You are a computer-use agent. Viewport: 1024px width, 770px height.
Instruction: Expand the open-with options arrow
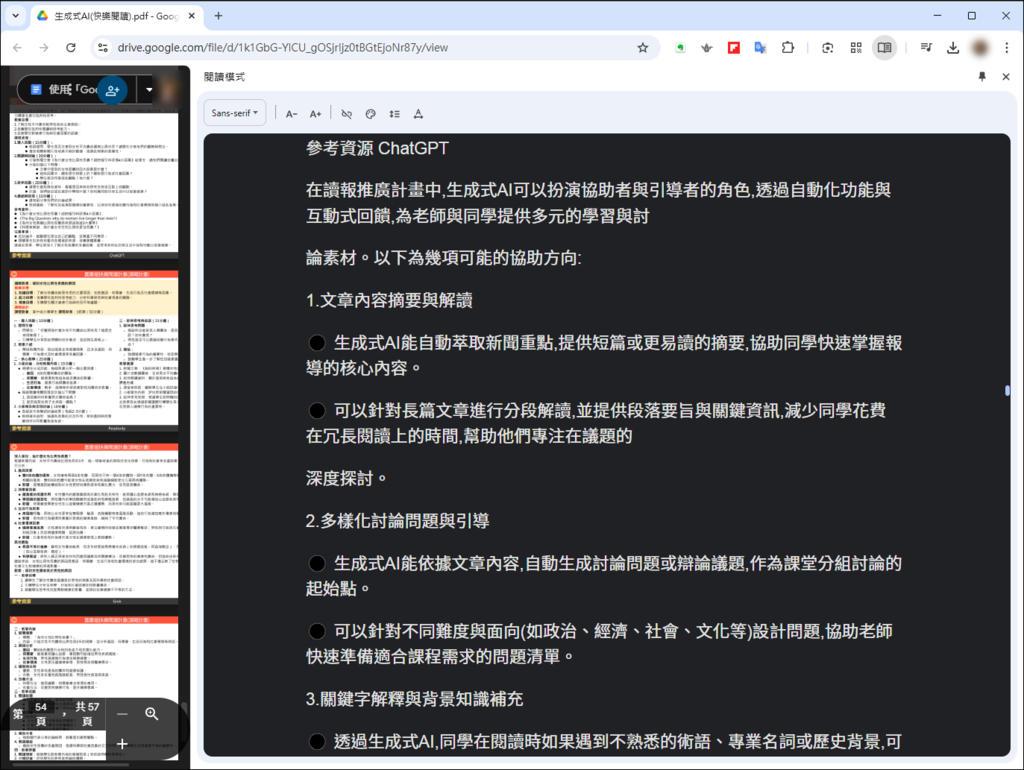click(149, 89)
